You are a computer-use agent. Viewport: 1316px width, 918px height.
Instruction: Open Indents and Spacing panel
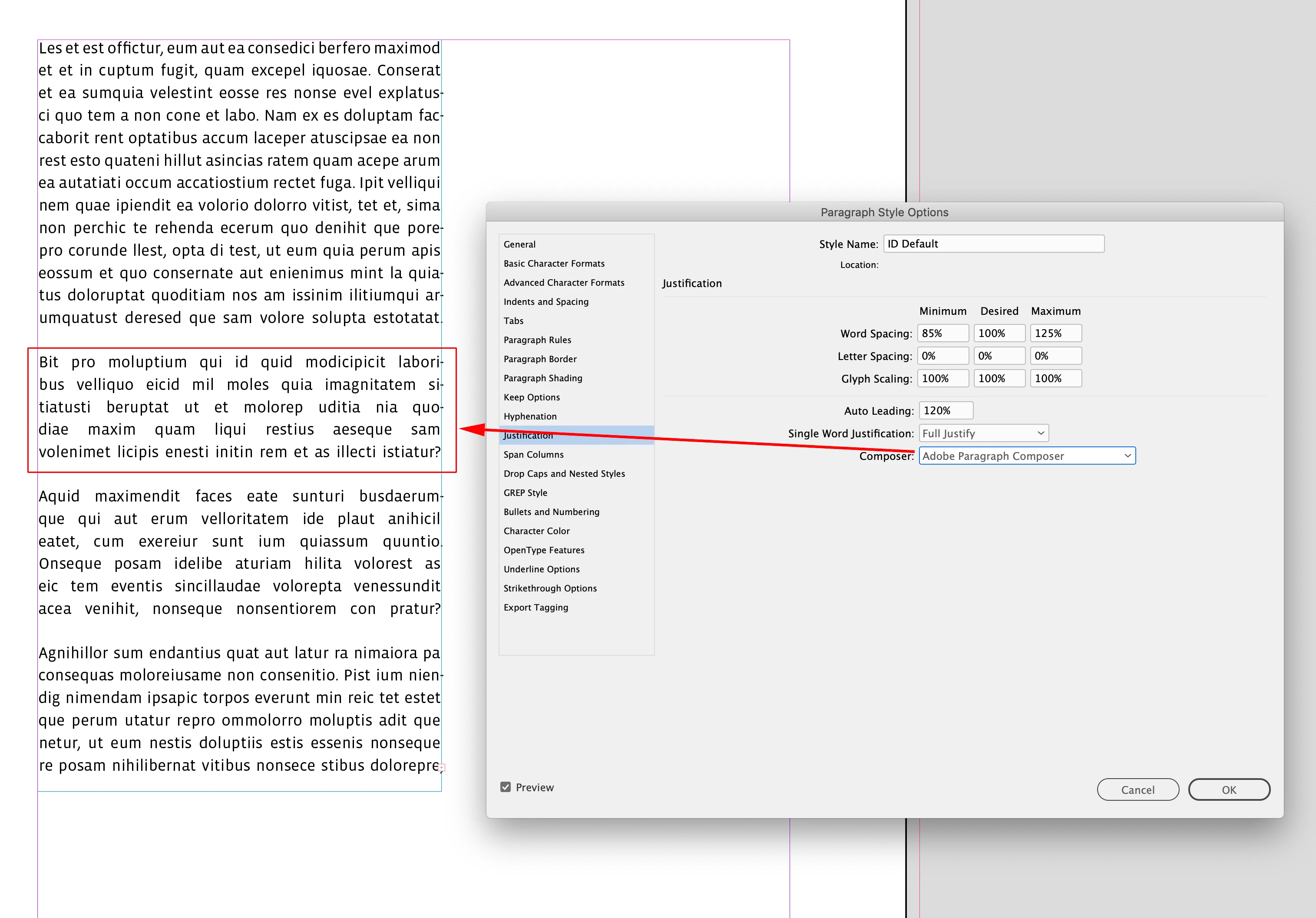click(x=546, y=301)
